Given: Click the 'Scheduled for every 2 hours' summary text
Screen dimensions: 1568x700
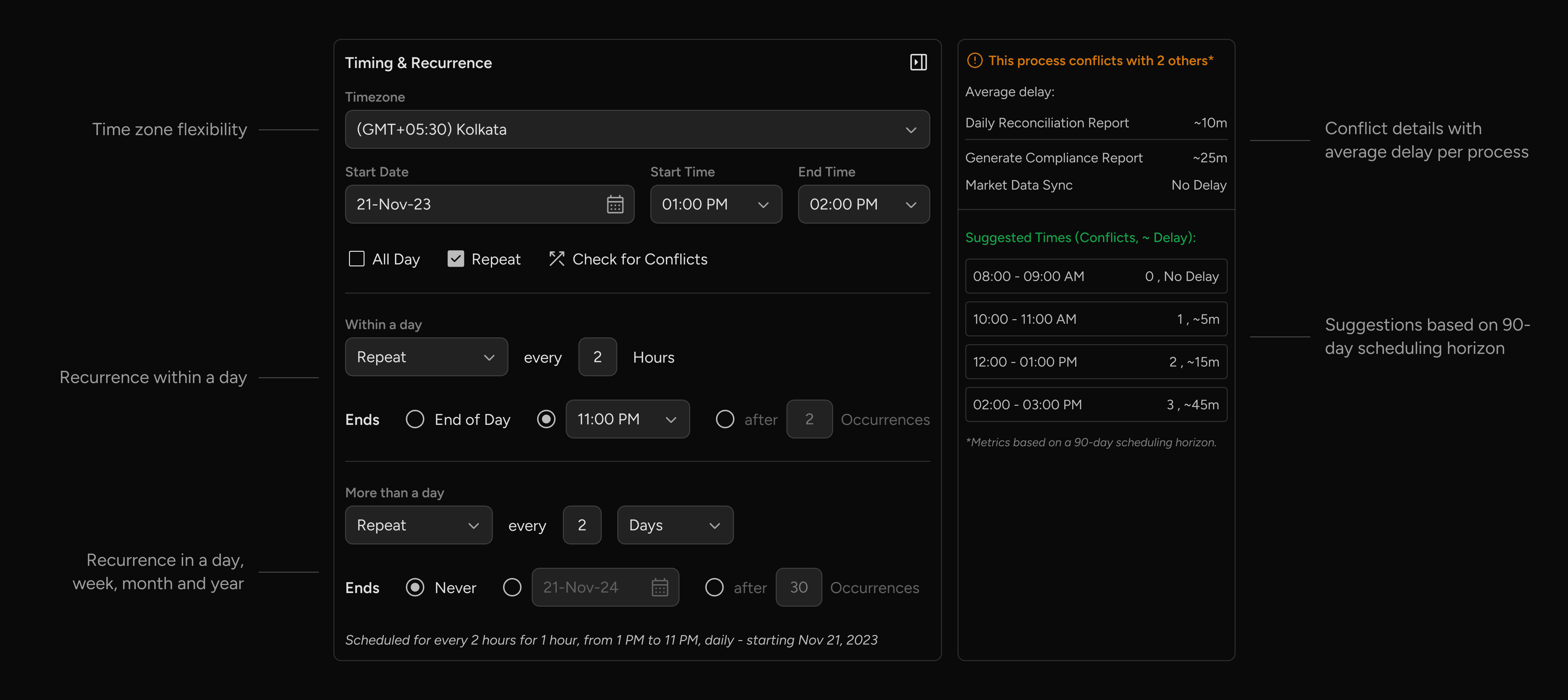Looking at the screenshot, I should click(x=611, y=640).
